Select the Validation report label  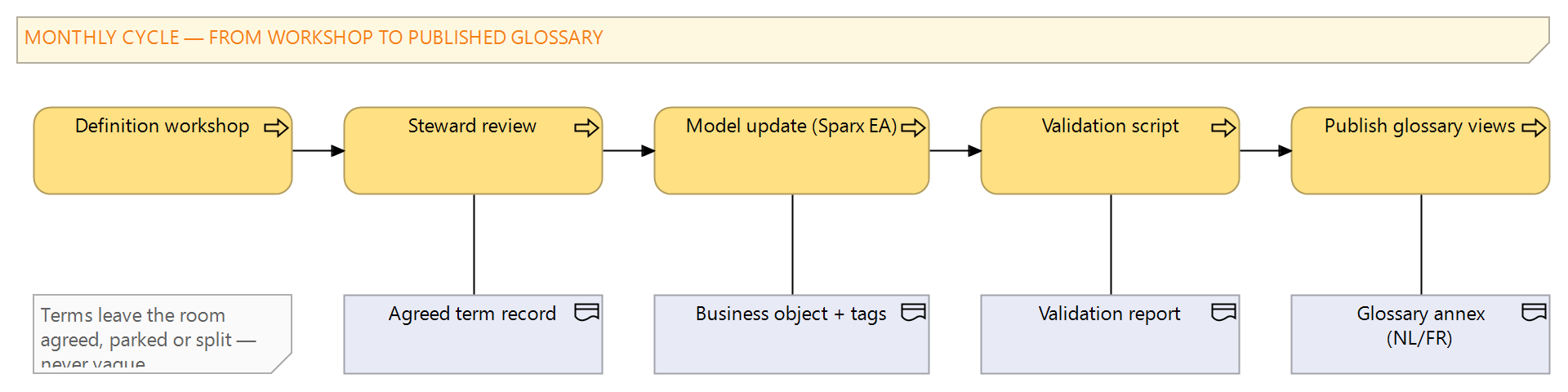click(1109, 314)
